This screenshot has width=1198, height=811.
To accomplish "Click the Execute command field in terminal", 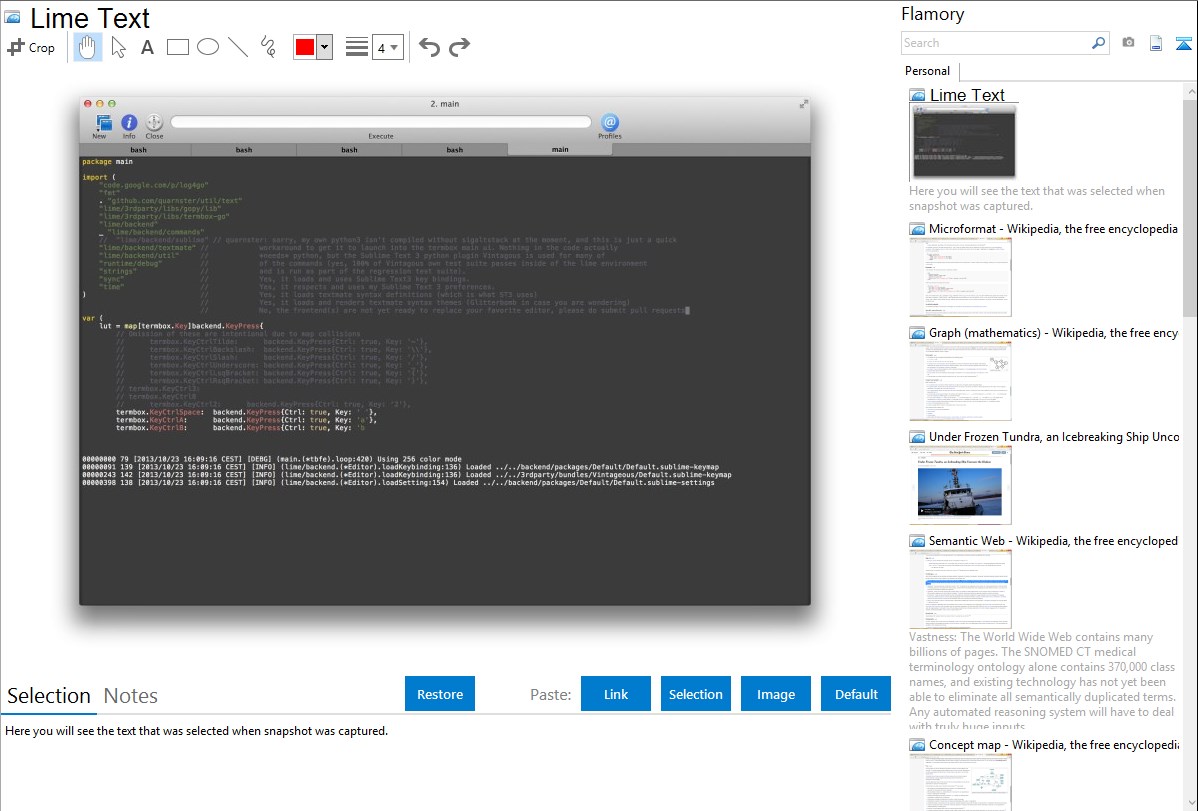I will click(380, 122).
